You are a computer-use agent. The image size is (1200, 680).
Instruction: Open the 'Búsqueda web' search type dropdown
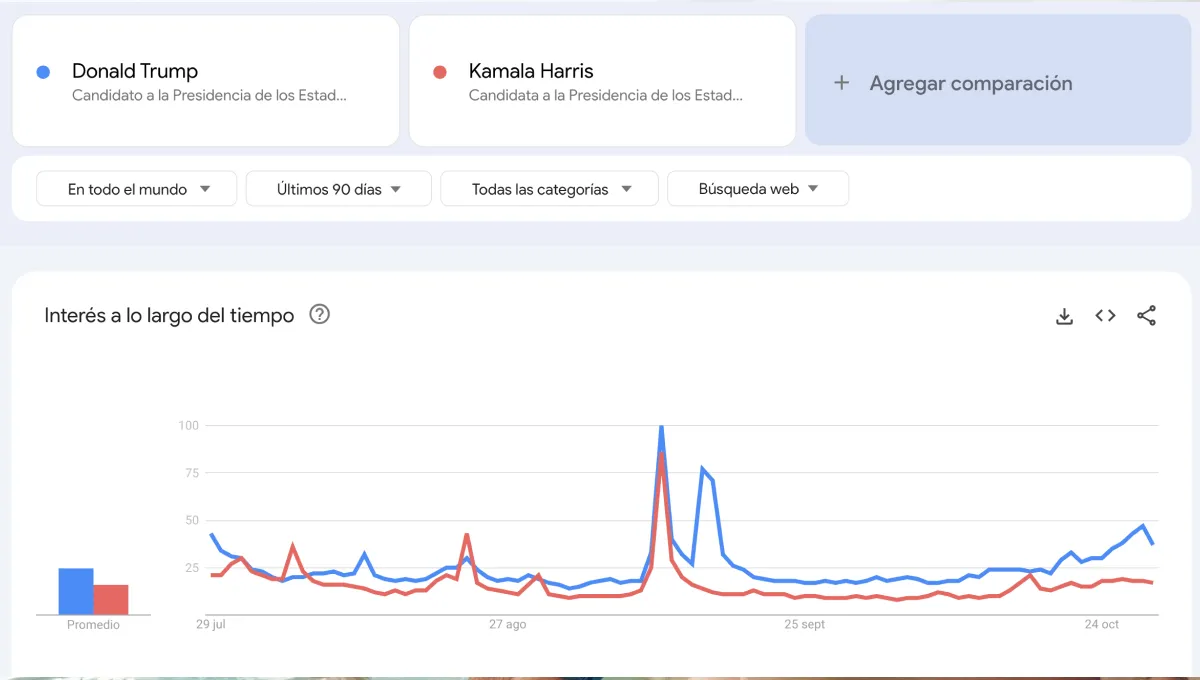click(757, 188)
